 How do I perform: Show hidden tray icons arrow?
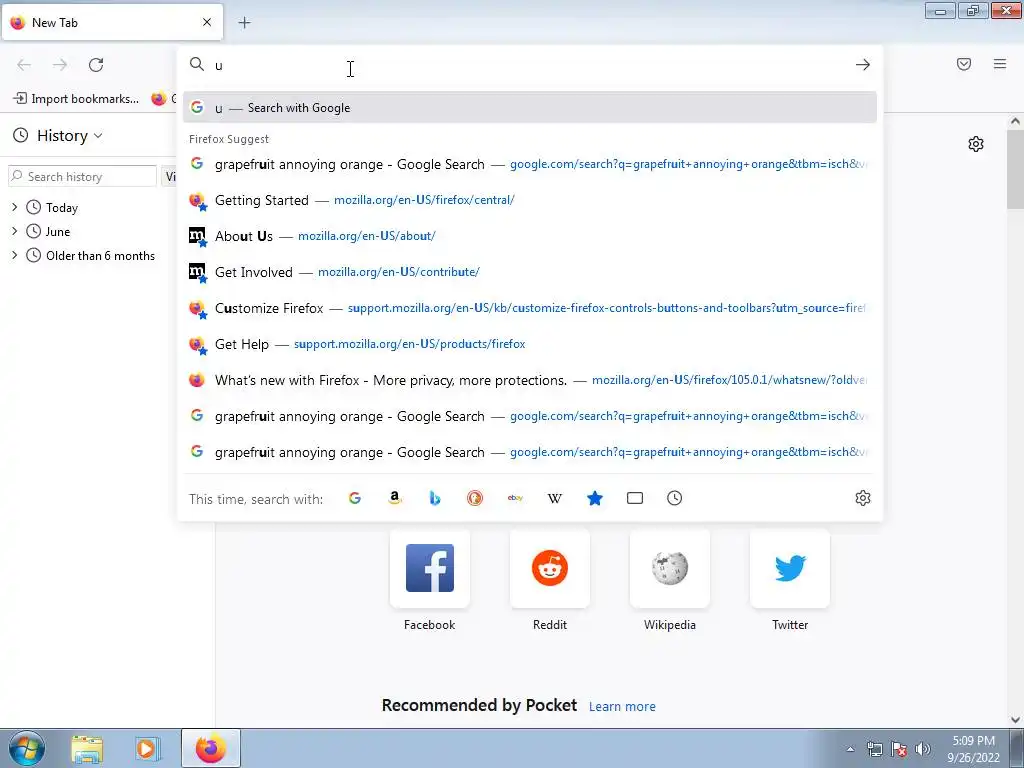point(850,749)
